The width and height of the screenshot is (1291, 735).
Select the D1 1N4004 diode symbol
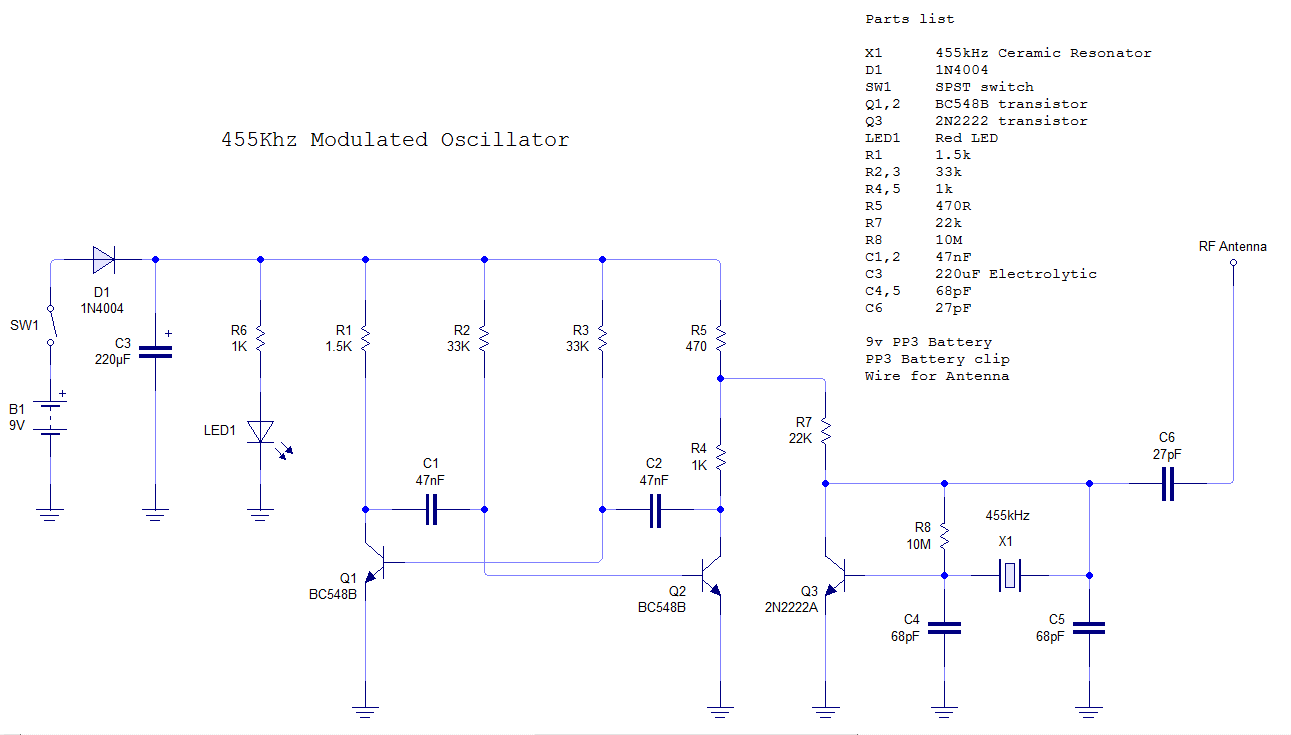[x=103, y=260]
